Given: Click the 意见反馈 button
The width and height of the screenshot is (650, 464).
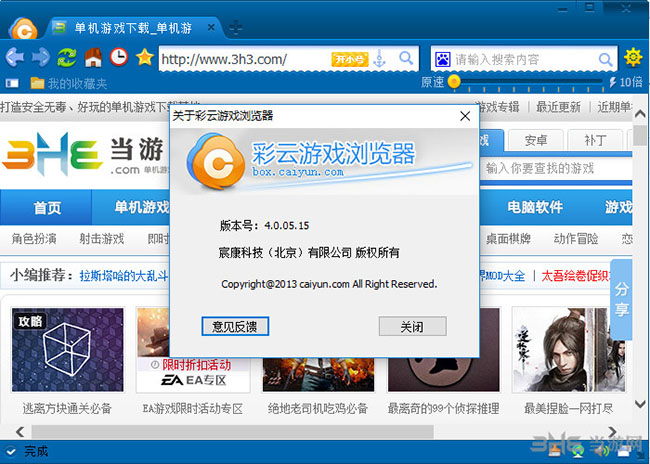Looking at the screenshot, I should (x=235, y=326).
